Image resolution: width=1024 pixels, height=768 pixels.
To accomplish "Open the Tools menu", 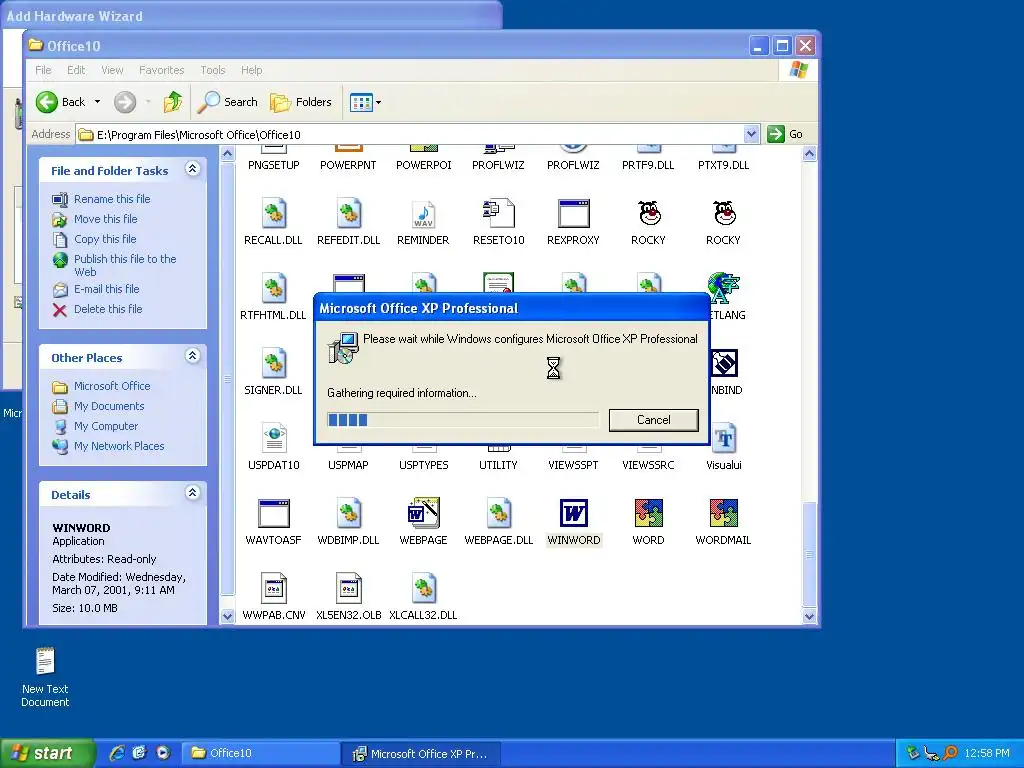I will (x=212, y=70).
